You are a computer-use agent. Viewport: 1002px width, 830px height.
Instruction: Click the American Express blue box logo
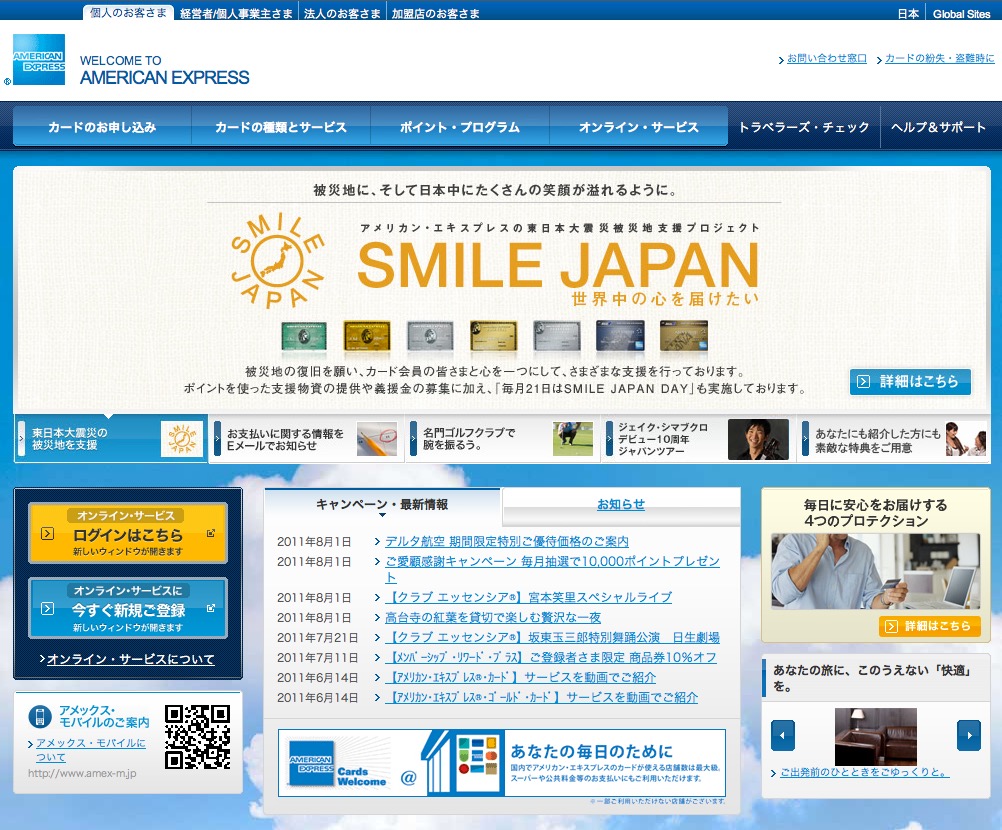pyautogui.click(x=39, y=59)
